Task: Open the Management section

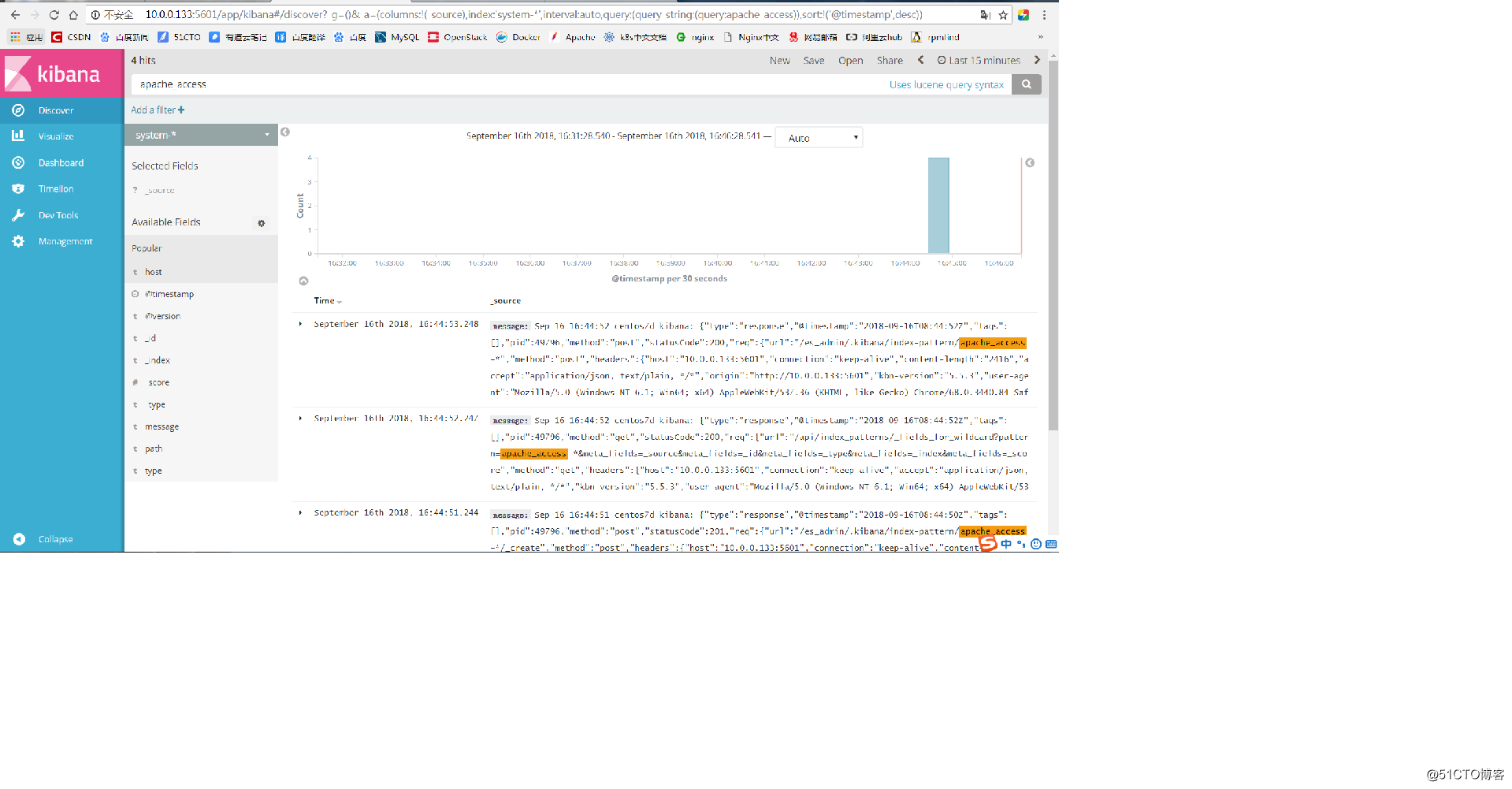Action: point(61,241)
